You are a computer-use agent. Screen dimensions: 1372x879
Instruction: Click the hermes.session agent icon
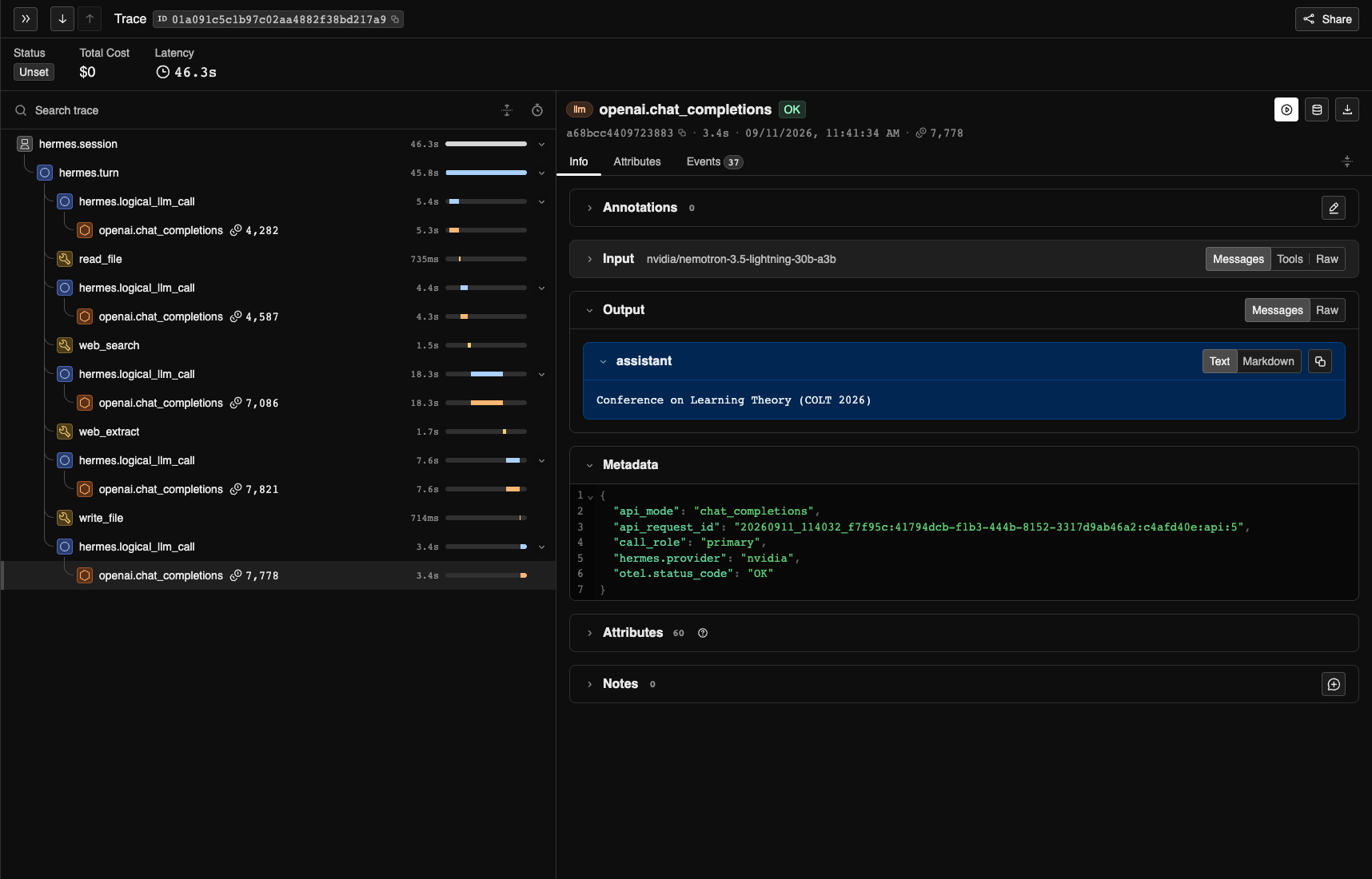(25, 144)
